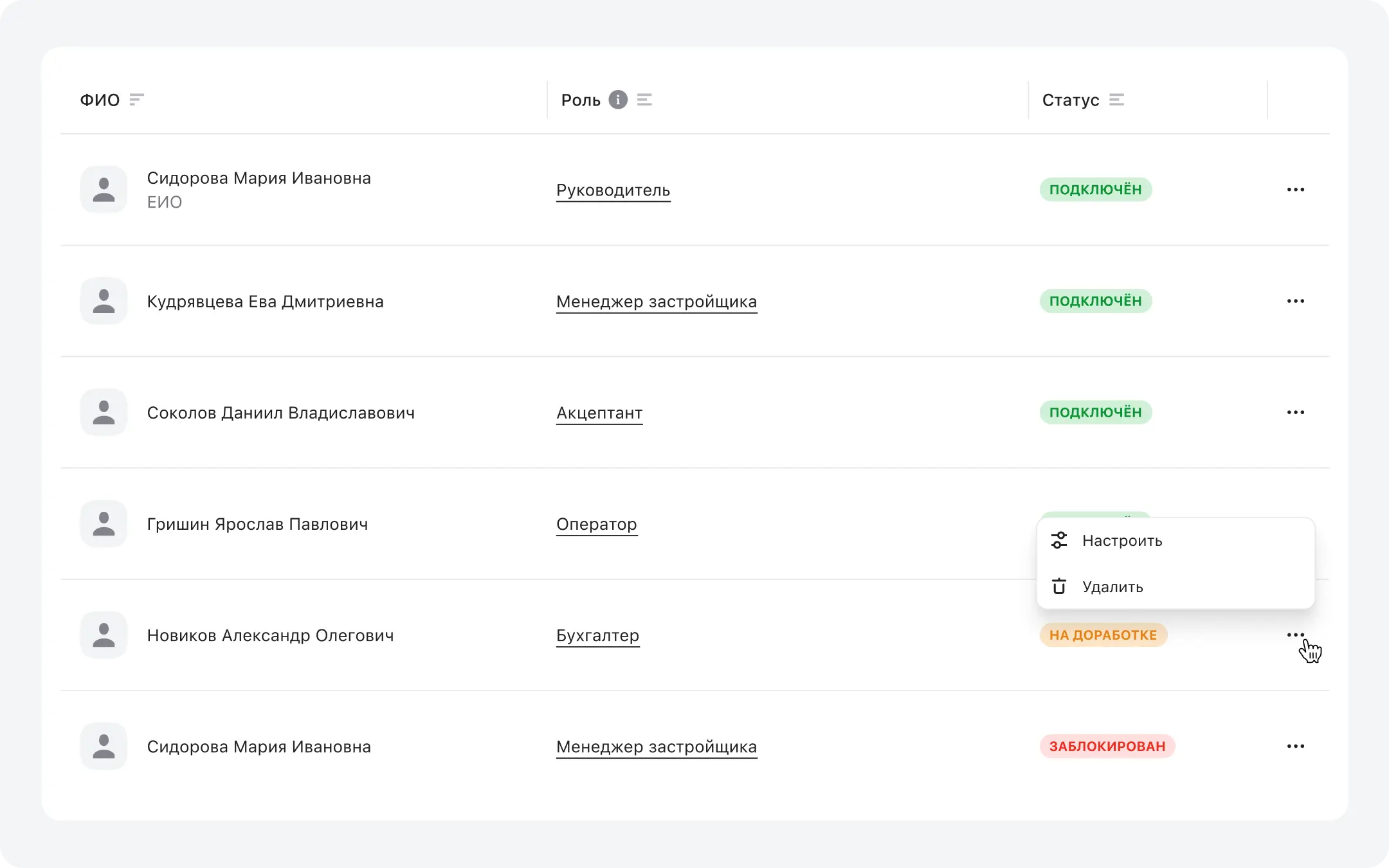
Task: Open the three-dot menu for the blocked Сидорова row
Action: coord(1295,746)
